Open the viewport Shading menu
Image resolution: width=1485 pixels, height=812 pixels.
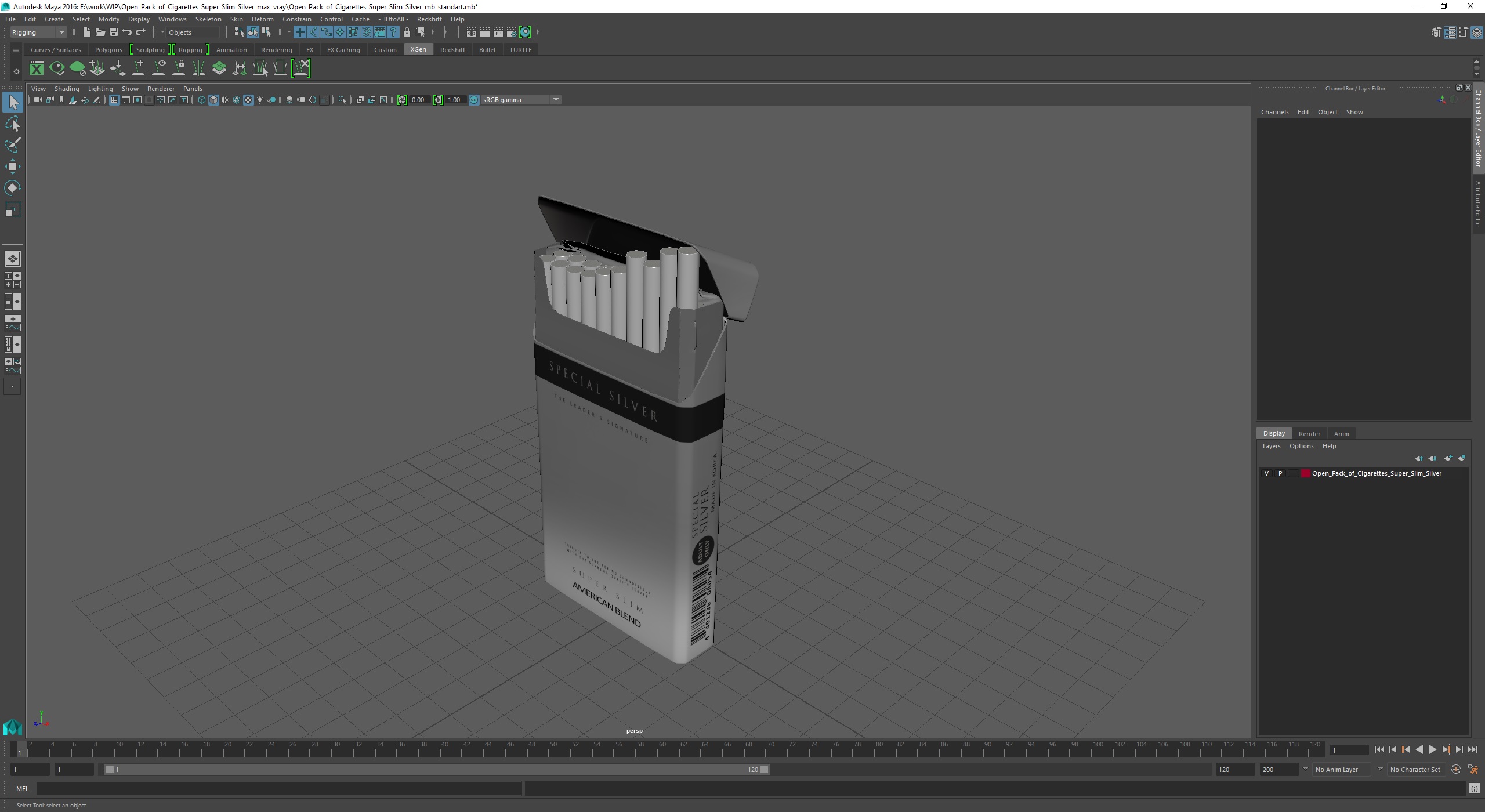[x=67, y=89]
